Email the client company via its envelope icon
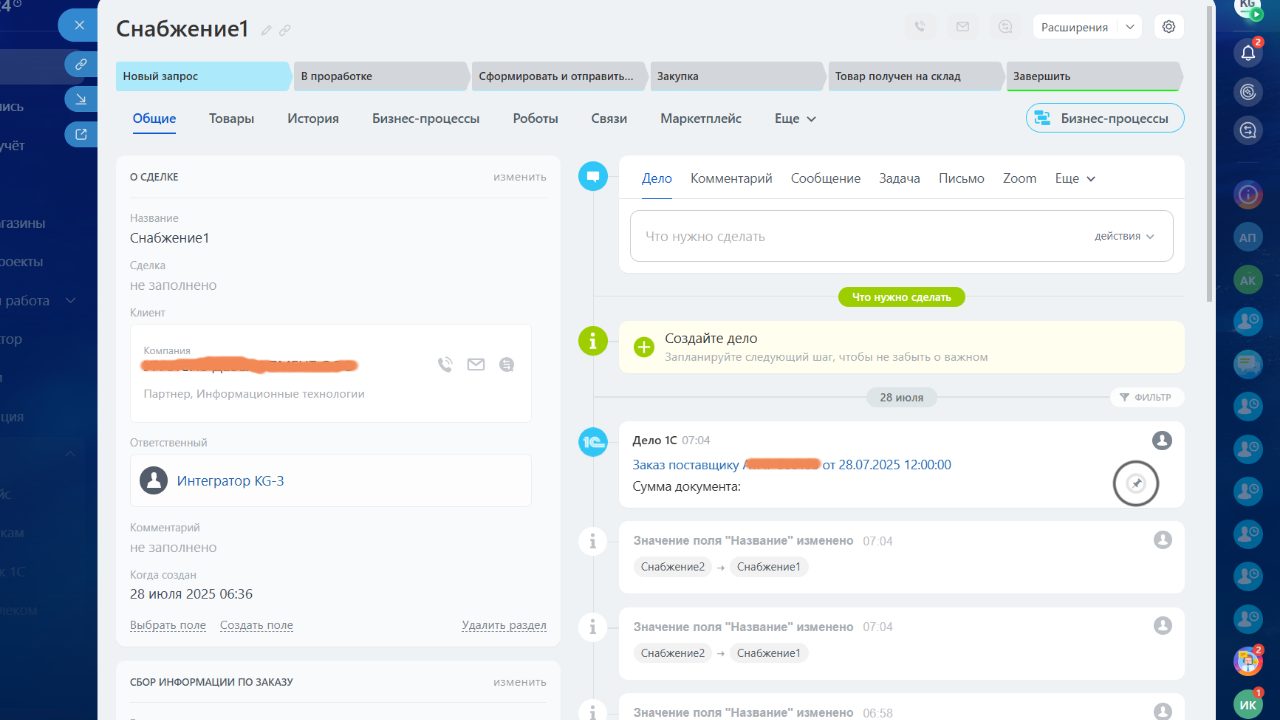This screenshot has width=1280, height=720. coord(476,365)
